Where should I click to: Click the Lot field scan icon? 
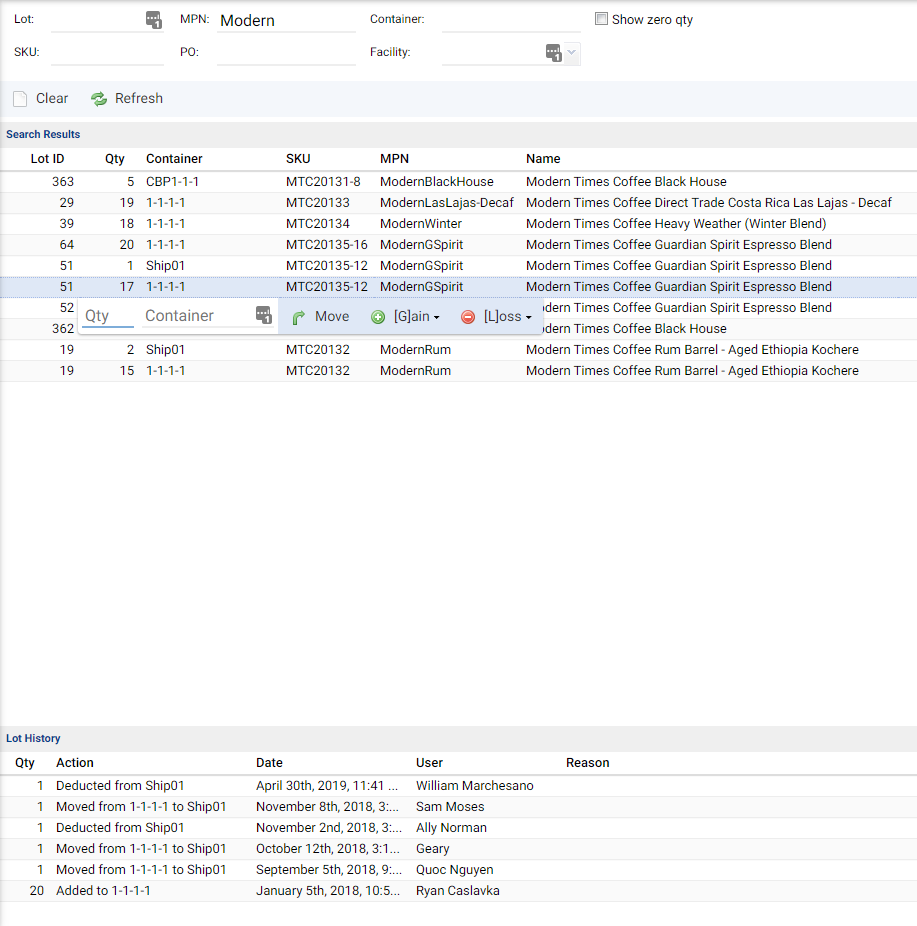coord(154,19)
